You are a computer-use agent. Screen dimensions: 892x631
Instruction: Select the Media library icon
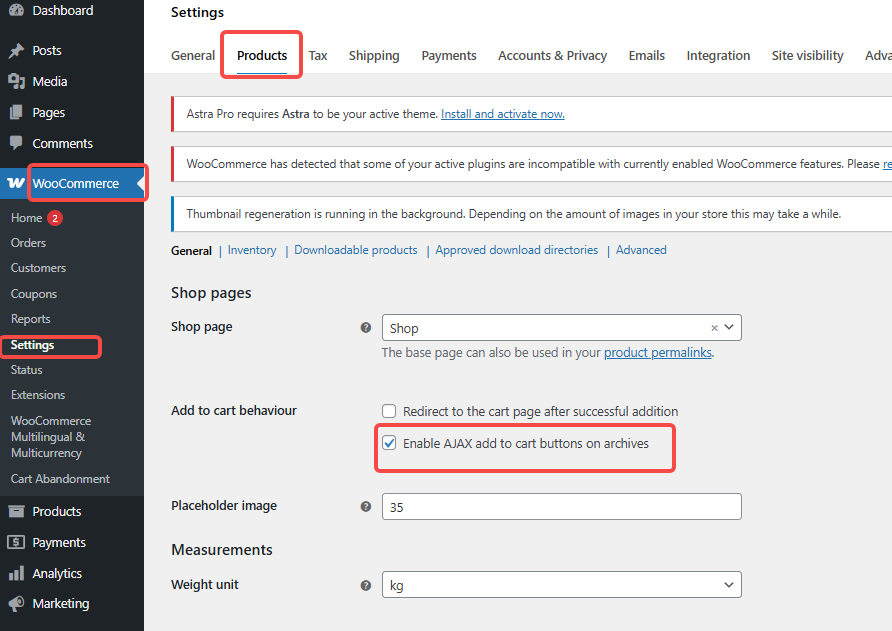[x=14, y=81]
